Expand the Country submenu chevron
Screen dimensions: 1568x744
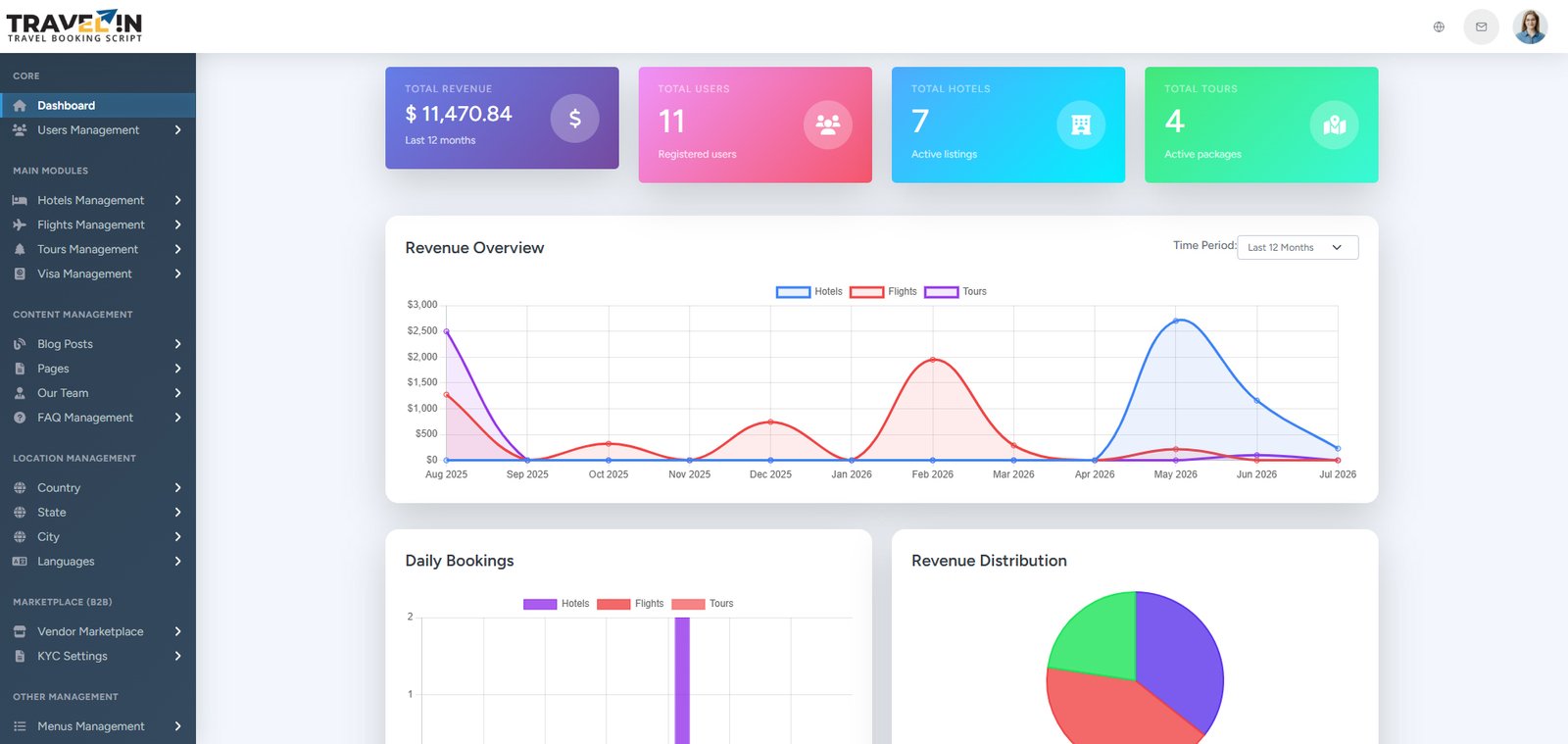tap(177, 488)
